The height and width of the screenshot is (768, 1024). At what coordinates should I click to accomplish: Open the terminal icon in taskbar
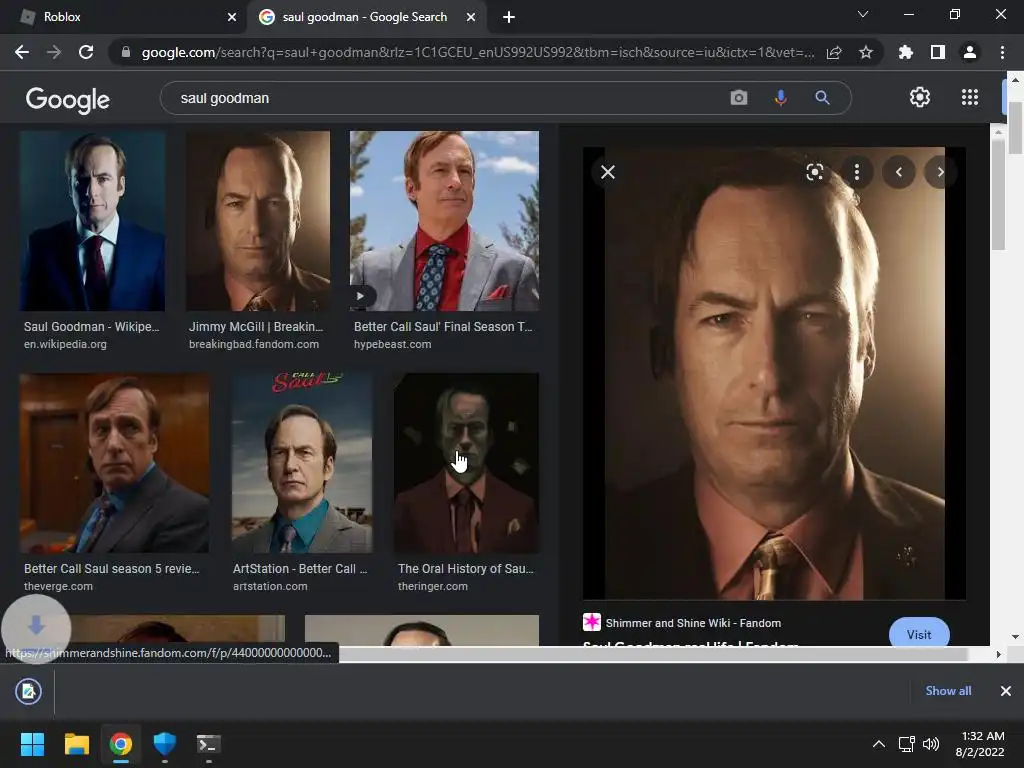(208, 744)
